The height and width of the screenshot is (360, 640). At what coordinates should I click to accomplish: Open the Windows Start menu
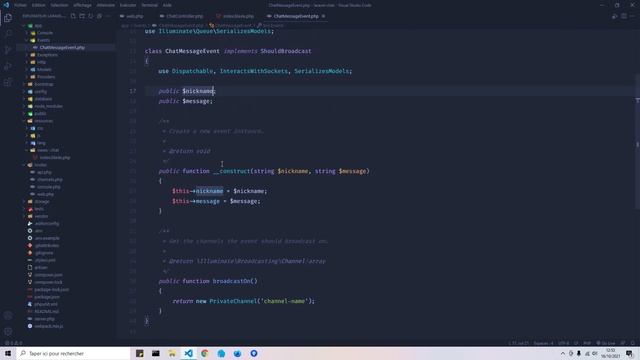click(x=8, y=353)
